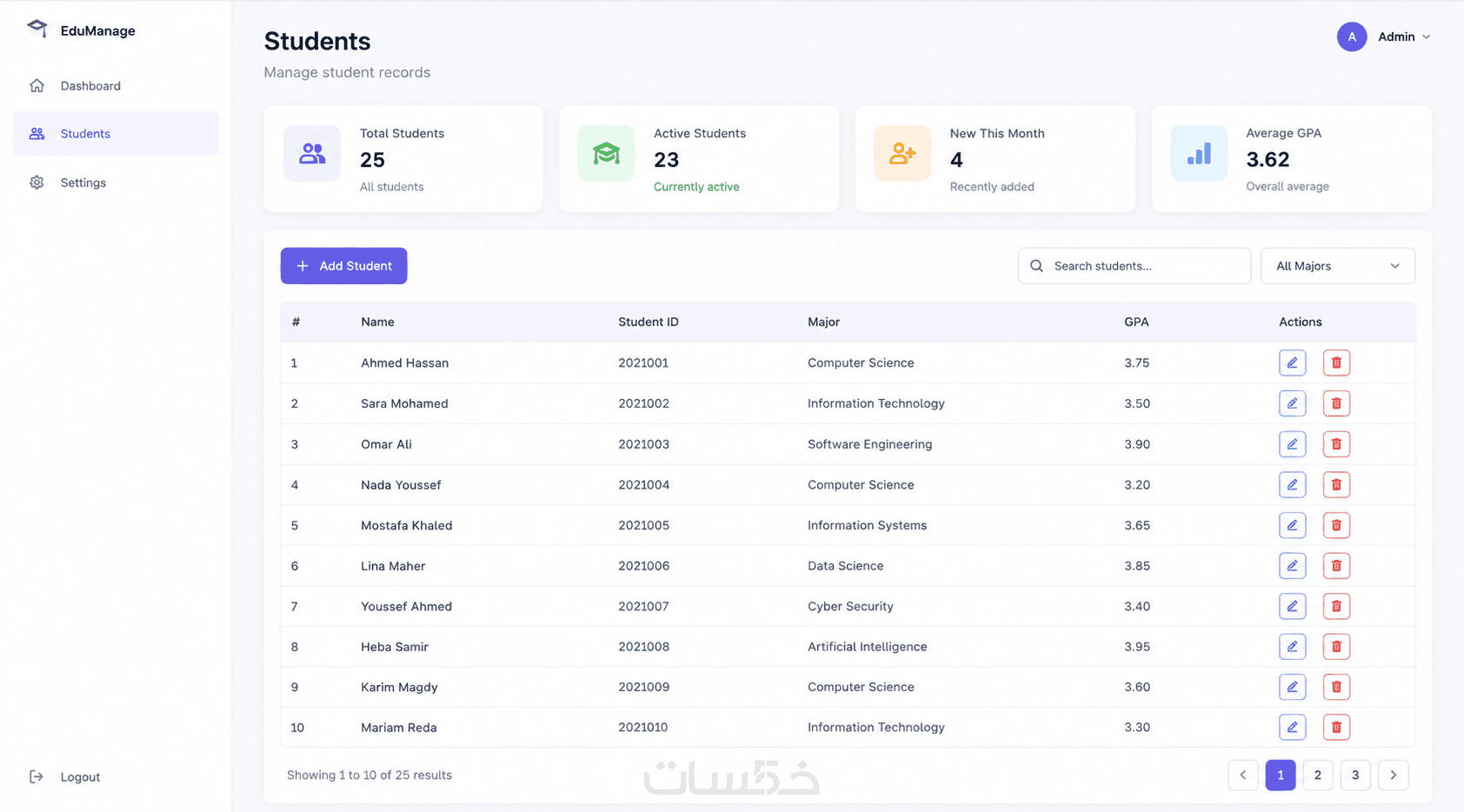
Task: Click trash icon for Mostafa Khaled
Action: click(x=1336, y=525)
